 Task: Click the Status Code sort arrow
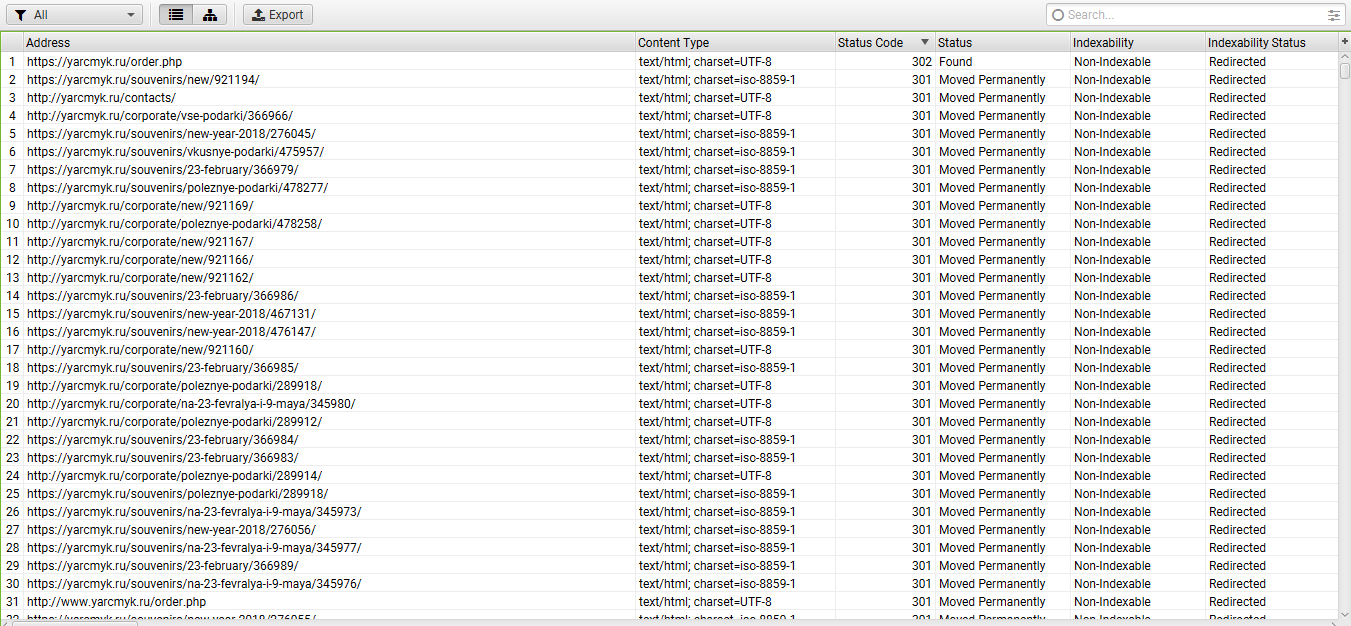925,43
